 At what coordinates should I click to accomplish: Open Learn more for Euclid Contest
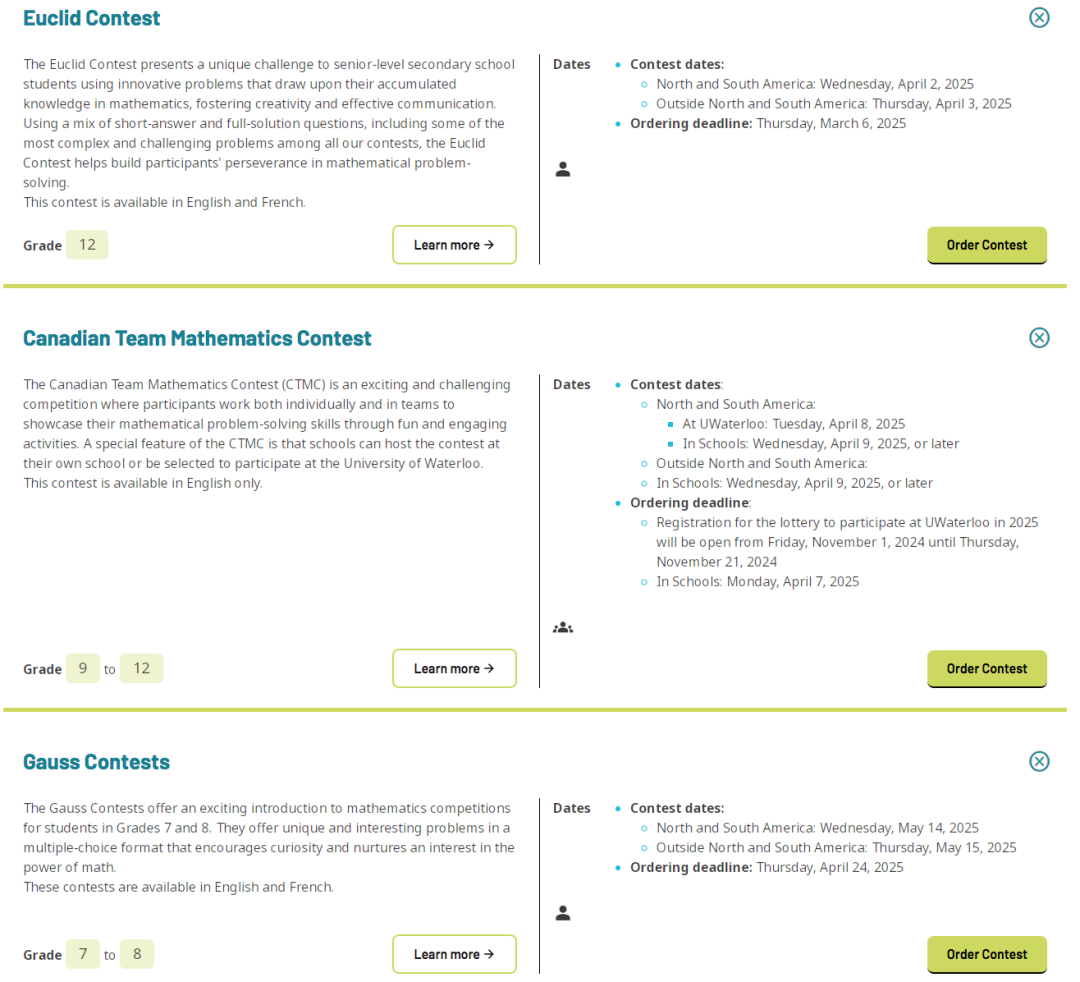[x=454, y=245]
